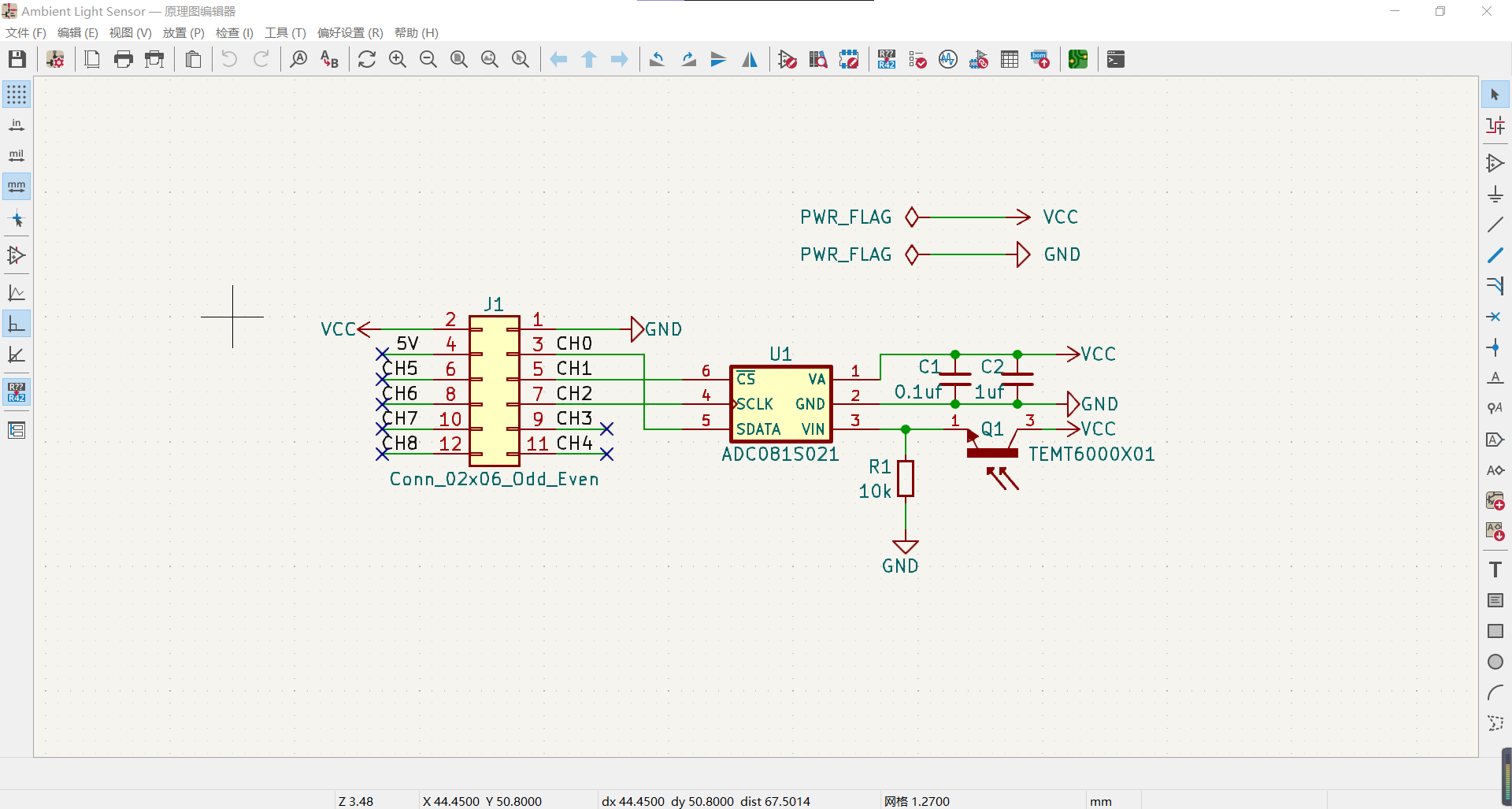Toggle grid display visibility
This screenshot has height=809, width=1512.
click(17, 95)
